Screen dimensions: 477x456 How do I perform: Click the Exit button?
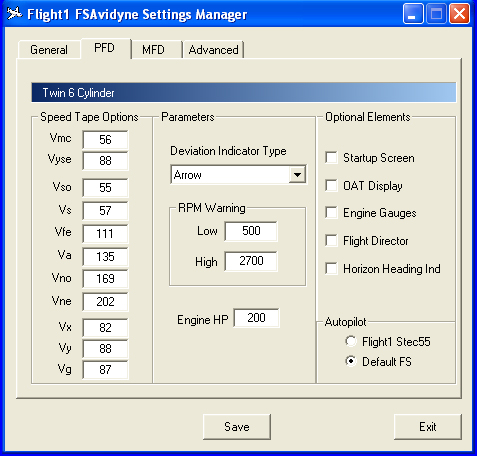(x=428, y=427)
